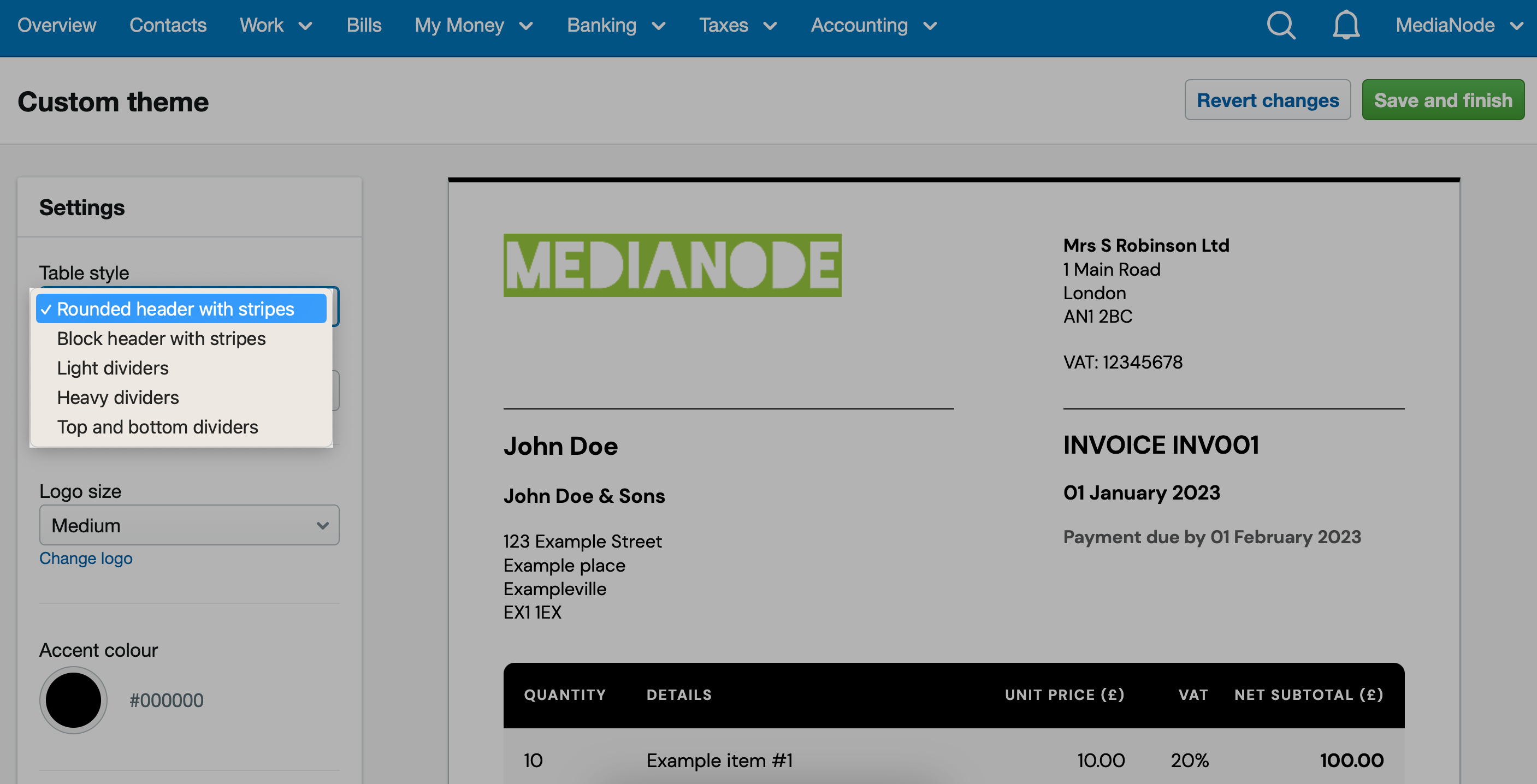The height and width of the screenshot is (784, 1537).
Task: Open the Logo size dropdown
Action: 189,525
